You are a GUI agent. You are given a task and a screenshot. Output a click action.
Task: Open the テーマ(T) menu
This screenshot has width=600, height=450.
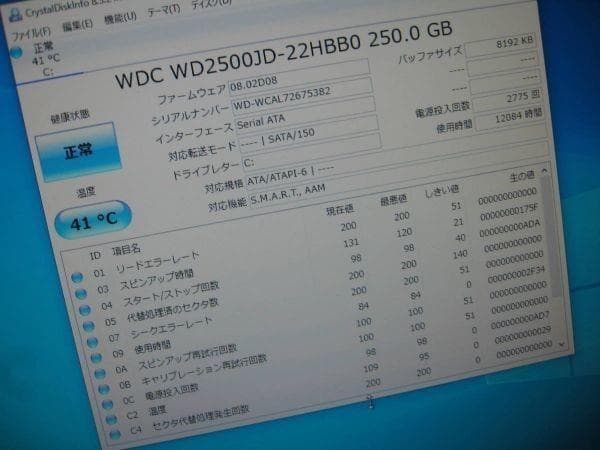tap(164, 10)
